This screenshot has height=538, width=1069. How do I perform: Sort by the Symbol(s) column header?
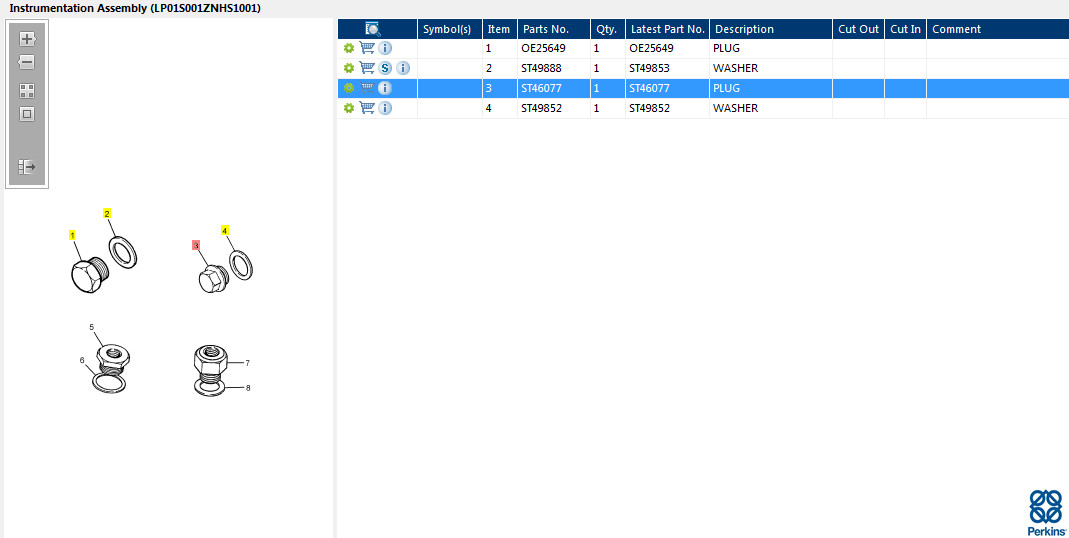click(450, 29)
